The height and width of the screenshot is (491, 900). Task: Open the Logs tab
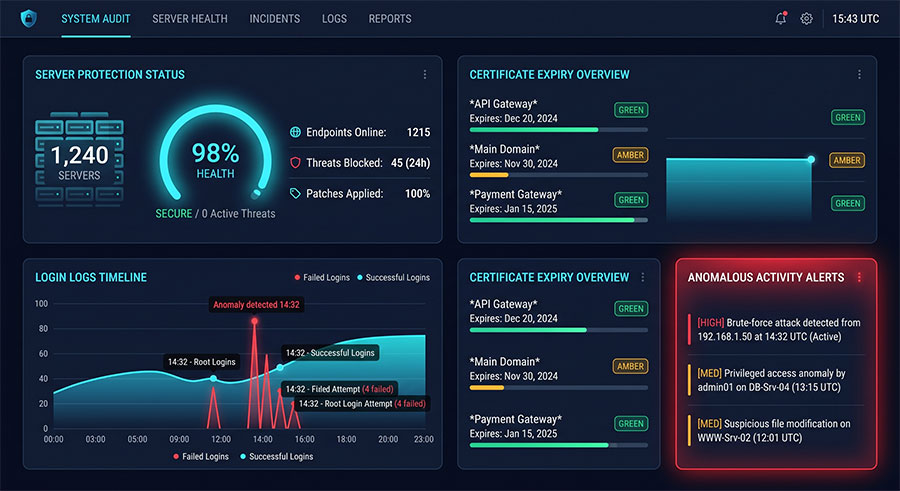coord(334,19)
